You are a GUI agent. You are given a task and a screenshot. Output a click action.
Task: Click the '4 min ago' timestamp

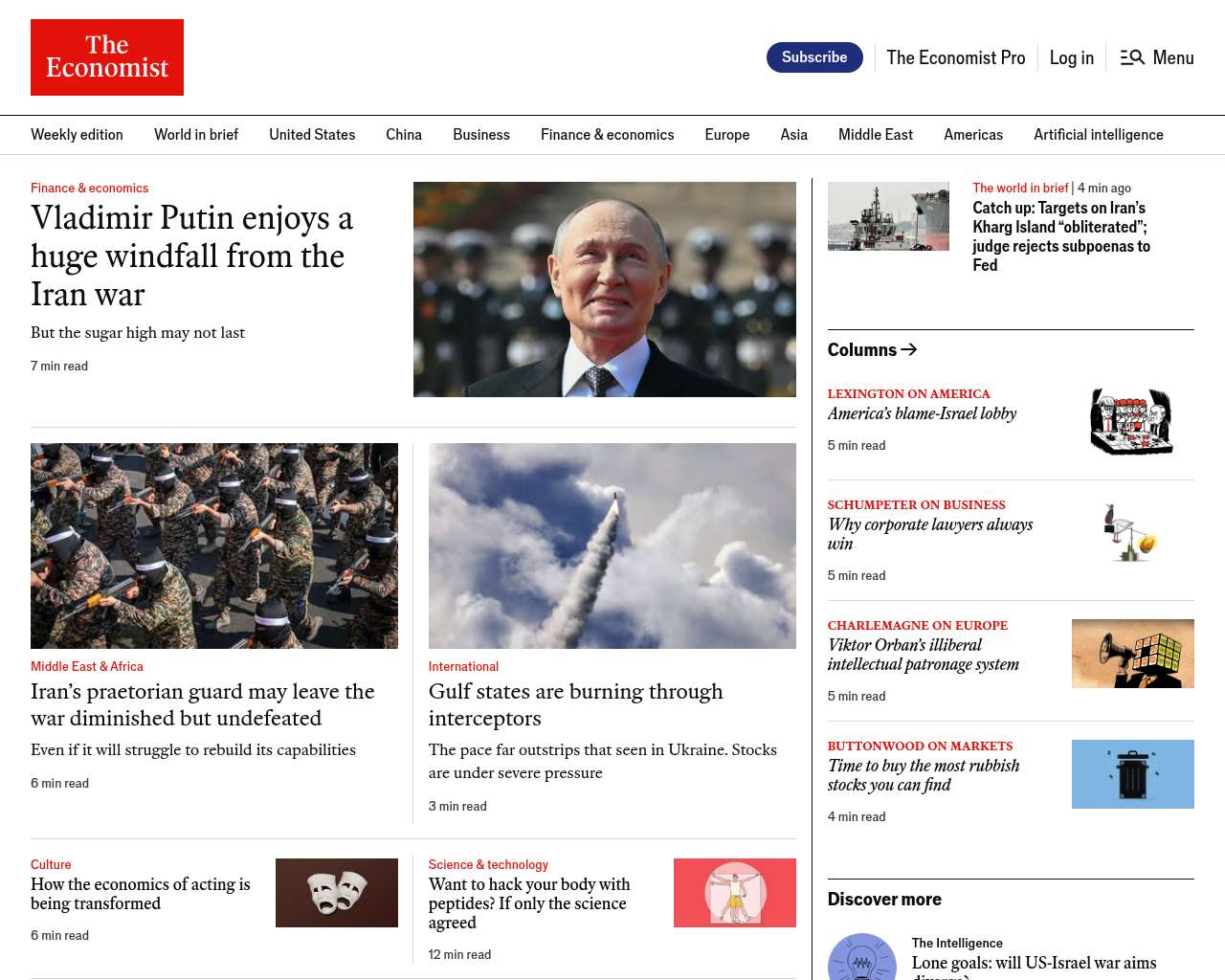pos(1104,188)
